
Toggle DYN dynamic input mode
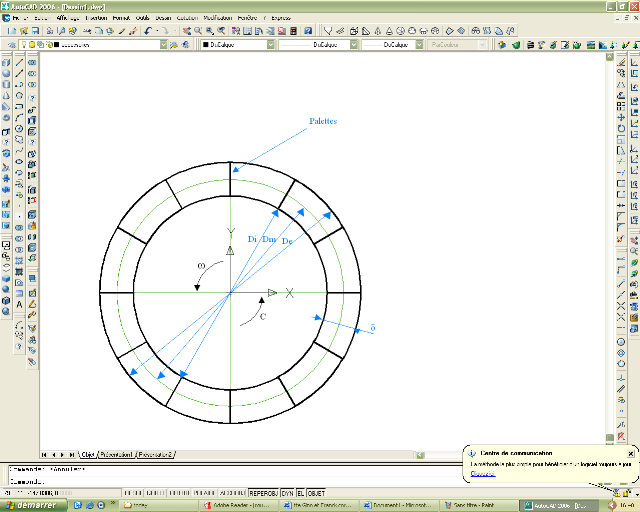pyautogui.click(x=287, y=494)
